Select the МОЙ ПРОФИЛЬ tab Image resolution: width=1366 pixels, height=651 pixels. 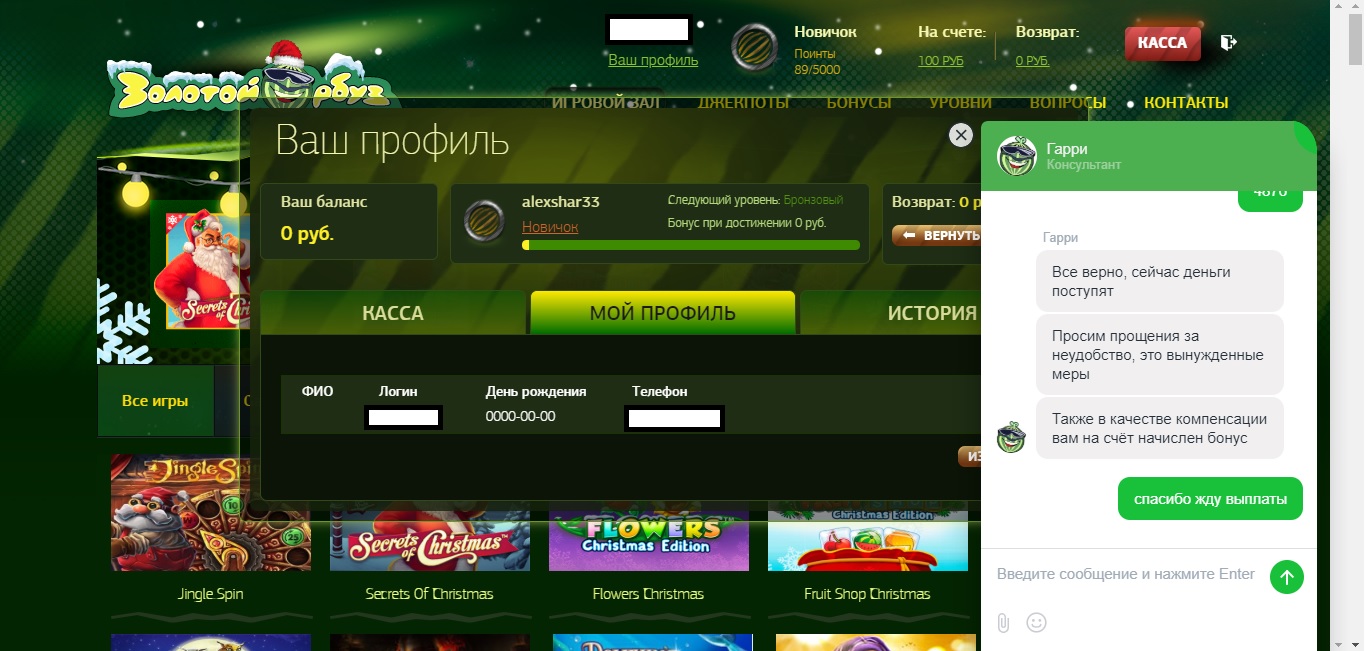pos(663,313)
